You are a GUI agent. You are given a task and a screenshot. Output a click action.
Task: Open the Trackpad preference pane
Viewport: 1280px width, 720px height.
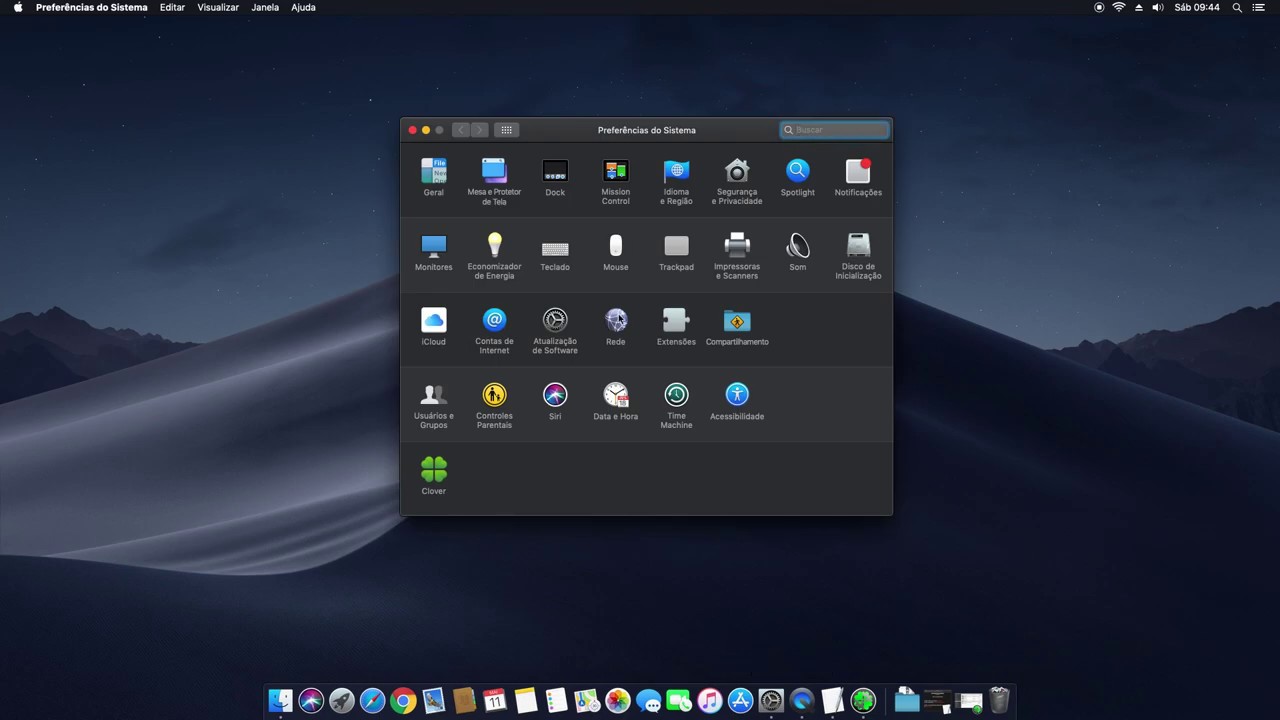pos(676,252)
